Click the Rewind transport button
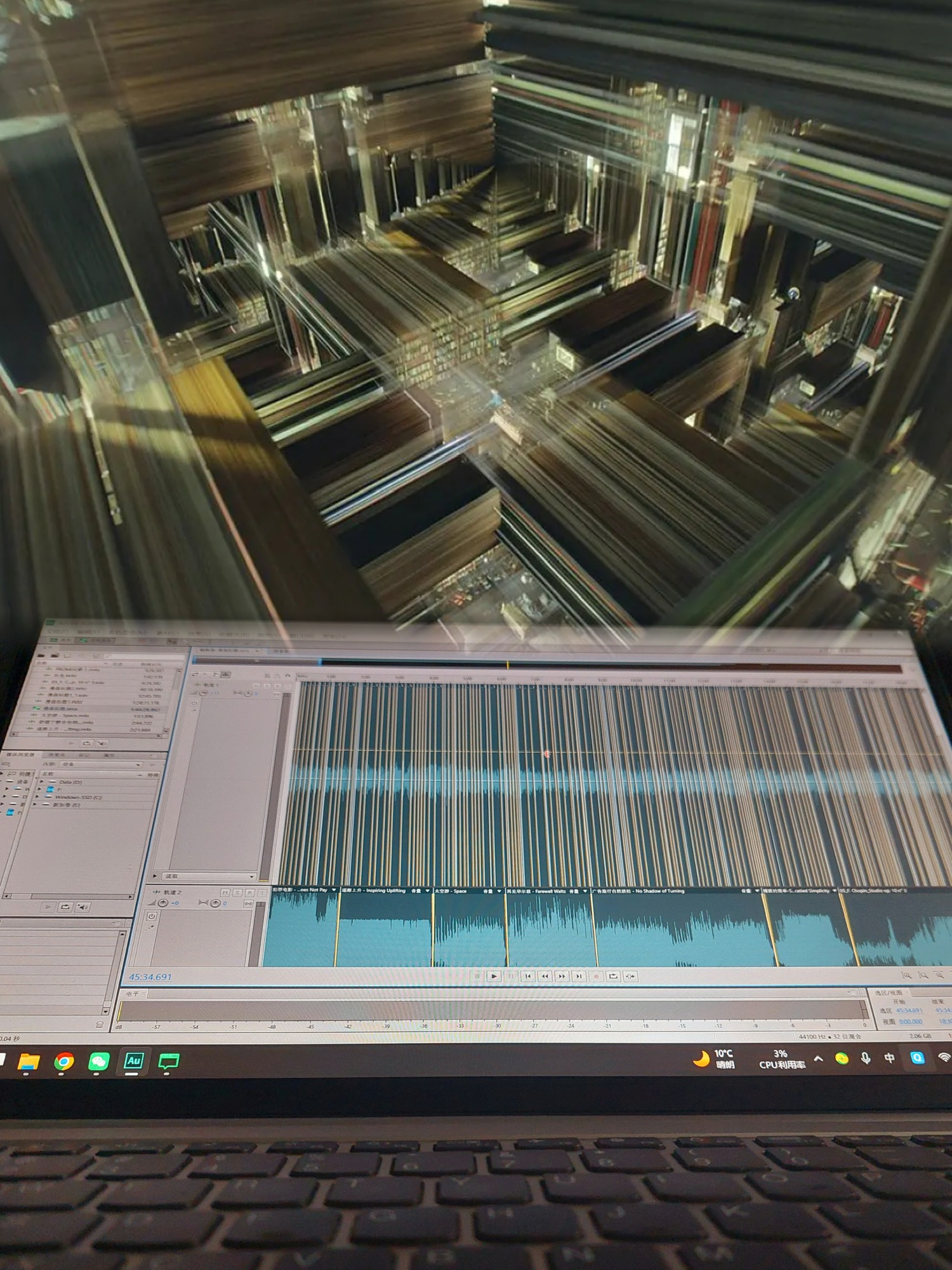952x1270 pixels. point(545,976)
